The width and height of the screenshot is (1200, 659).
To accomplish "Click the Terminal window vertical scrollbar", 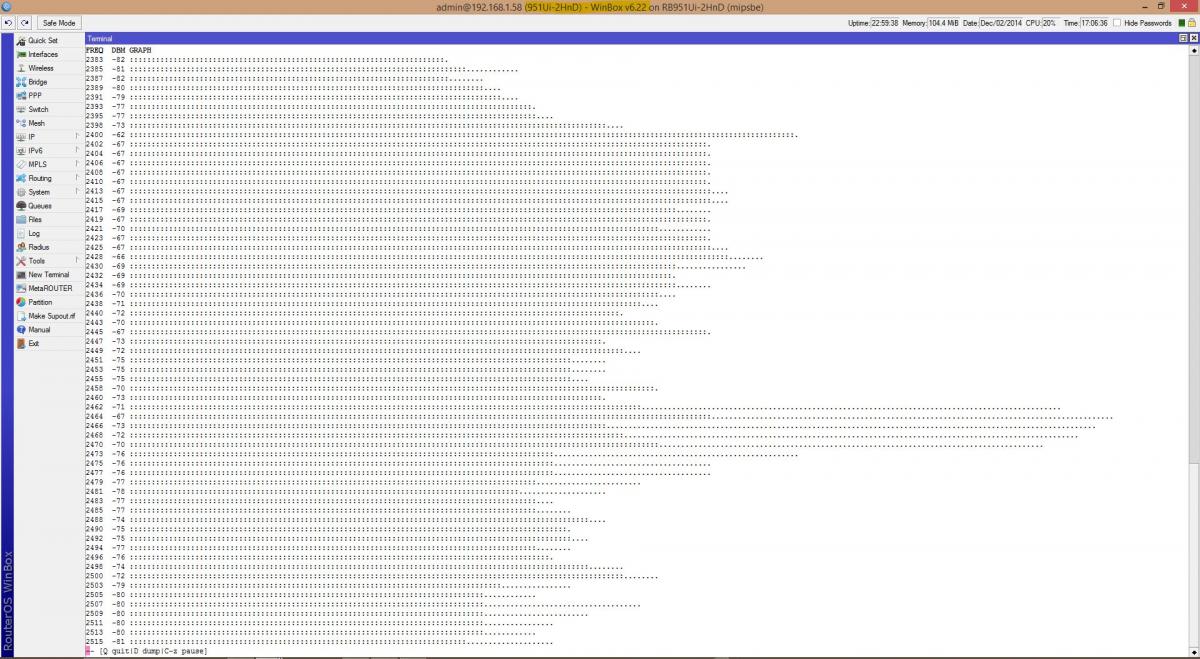I will pyautogui.click(x=1193, y=300).
